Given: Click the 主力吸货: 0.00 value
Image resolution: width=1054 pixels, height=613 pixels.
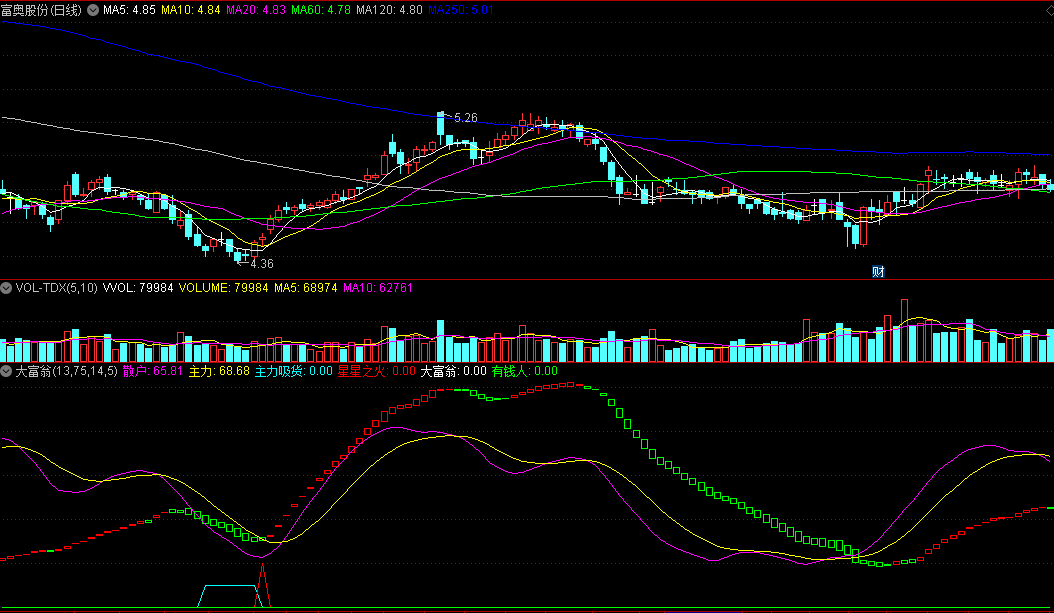Looking at the screenshot, I should pos(294,371).
